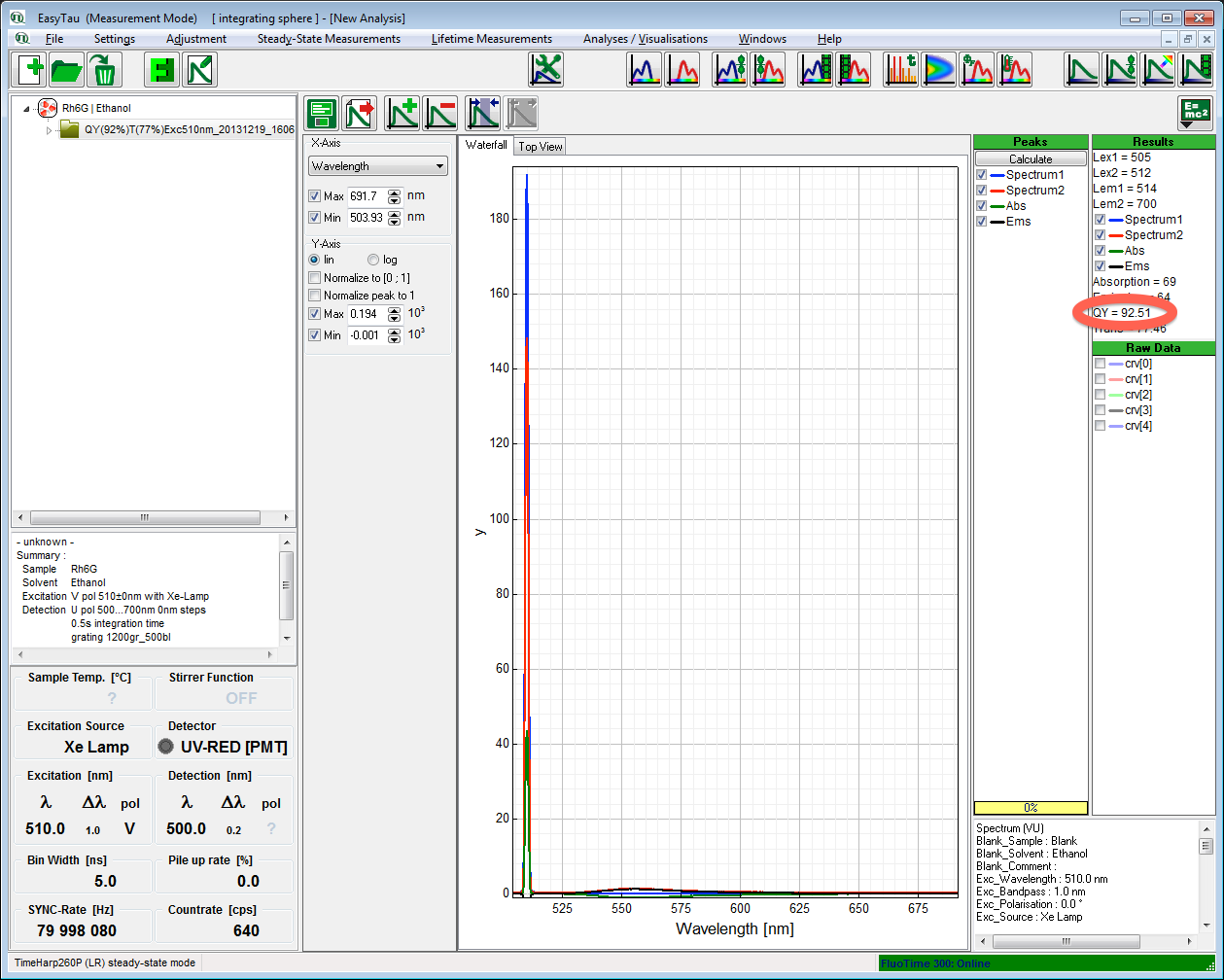
Task: Click the green open folder icon
Action: click(67, 70)
